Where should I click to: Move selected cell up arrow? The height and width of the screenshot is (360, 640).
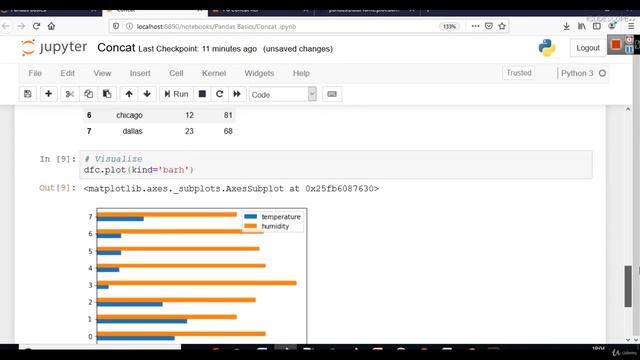pyautogui.click(x=129, y=94)
